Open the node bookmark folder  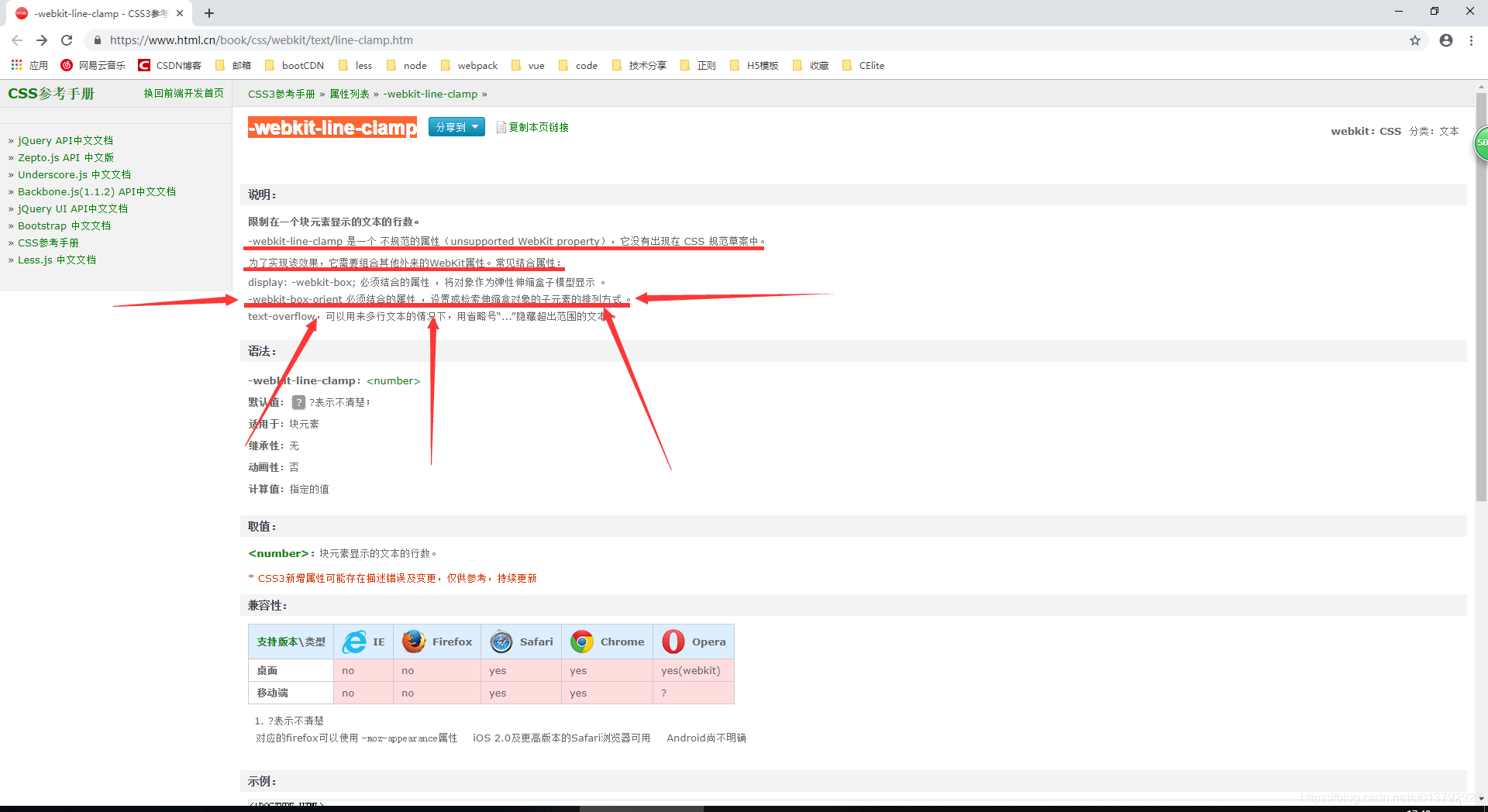point(406,65)
